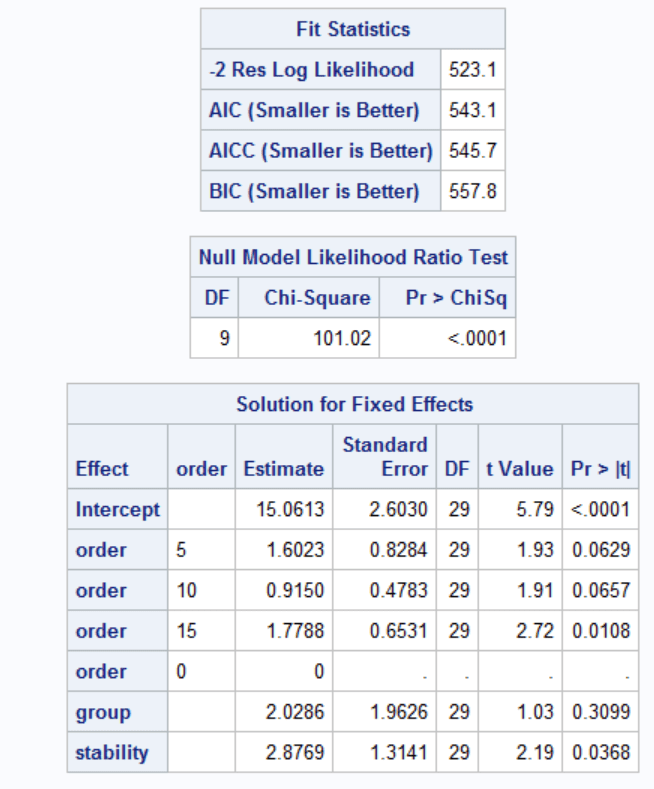654x789 pixels.
Task: Select the standard error 1.3141
Action: (x=398, y=753)
